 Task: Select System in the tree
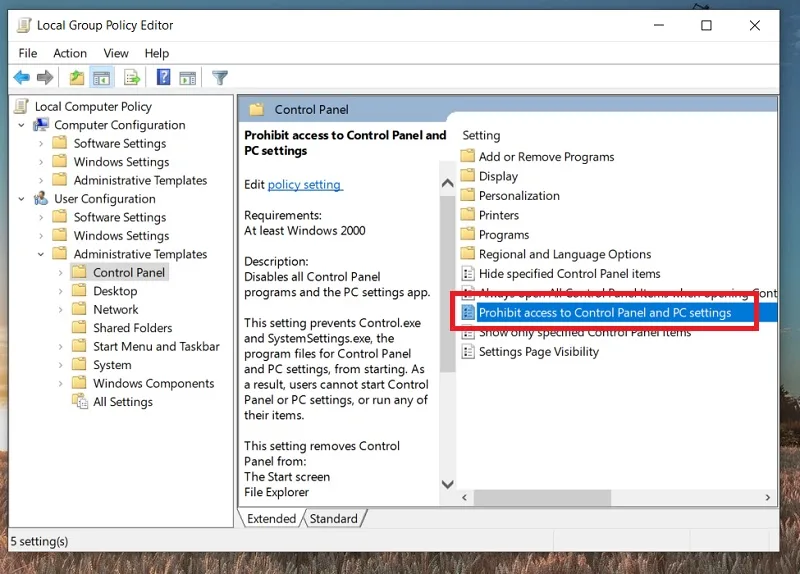tap(112, 365)
